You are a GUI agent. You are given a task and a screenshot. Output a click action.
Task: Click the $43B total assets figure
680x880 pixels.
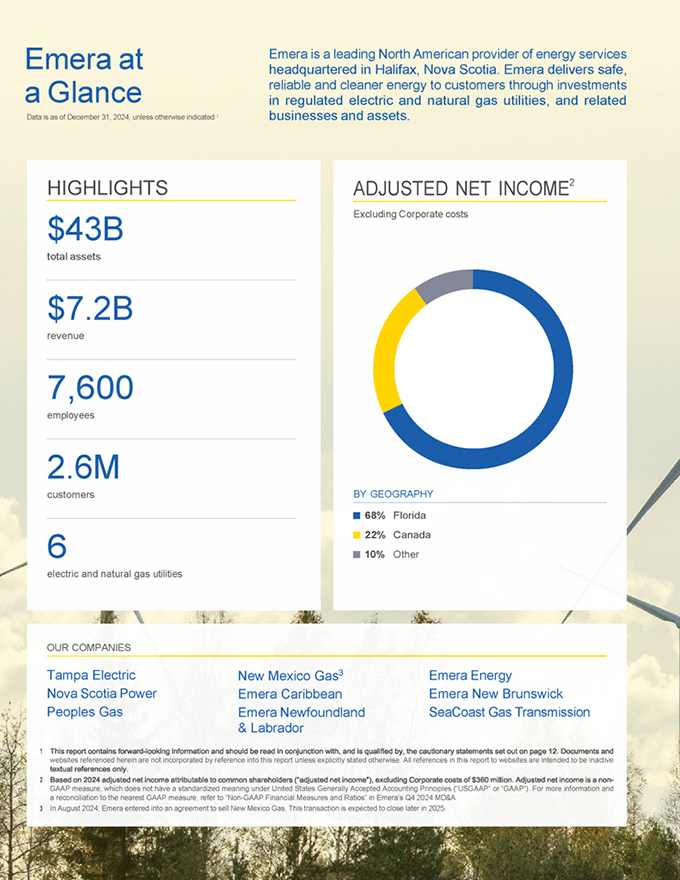pos(85,230)
